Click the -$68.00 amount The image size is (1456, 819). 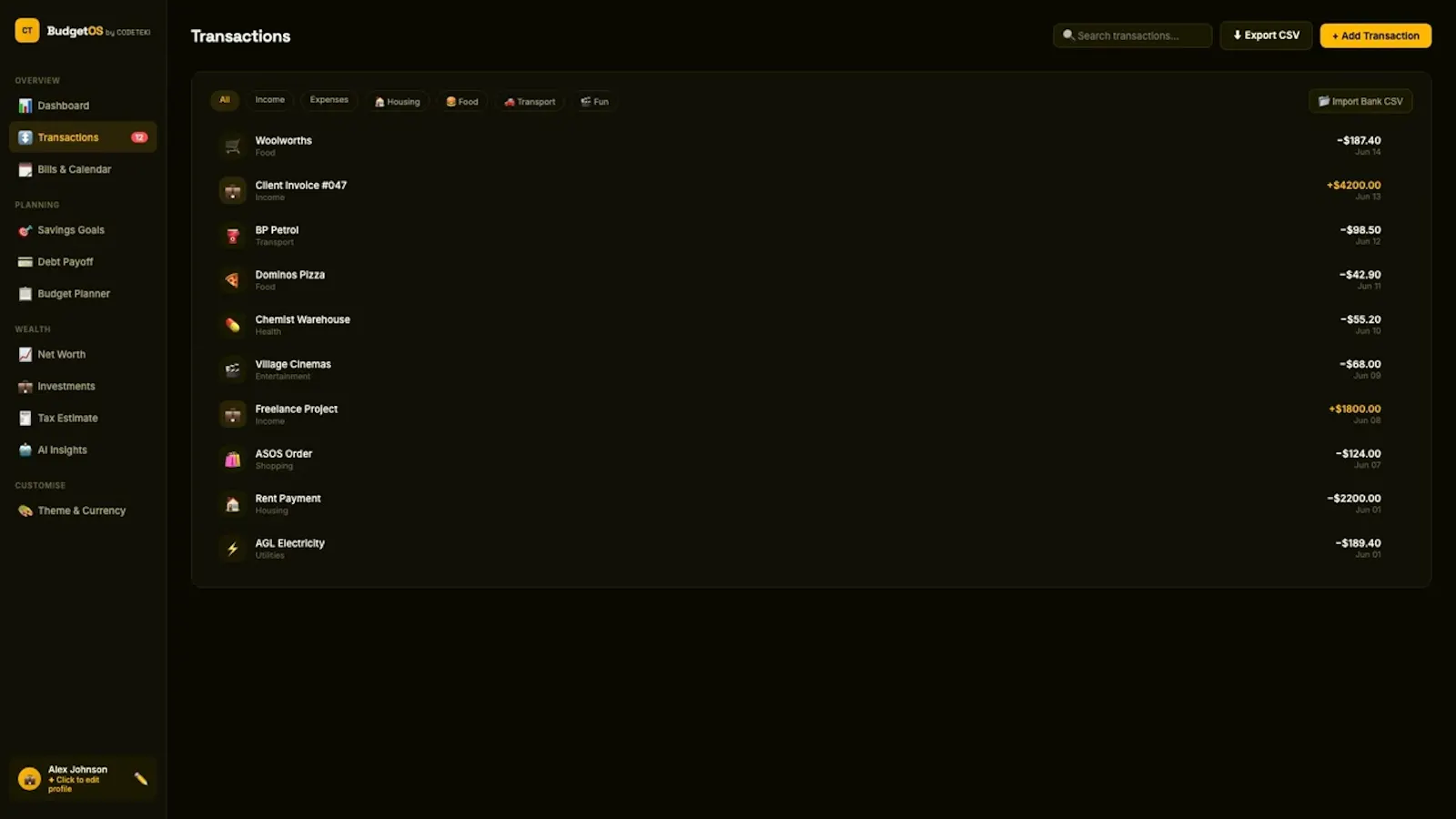1360,364
